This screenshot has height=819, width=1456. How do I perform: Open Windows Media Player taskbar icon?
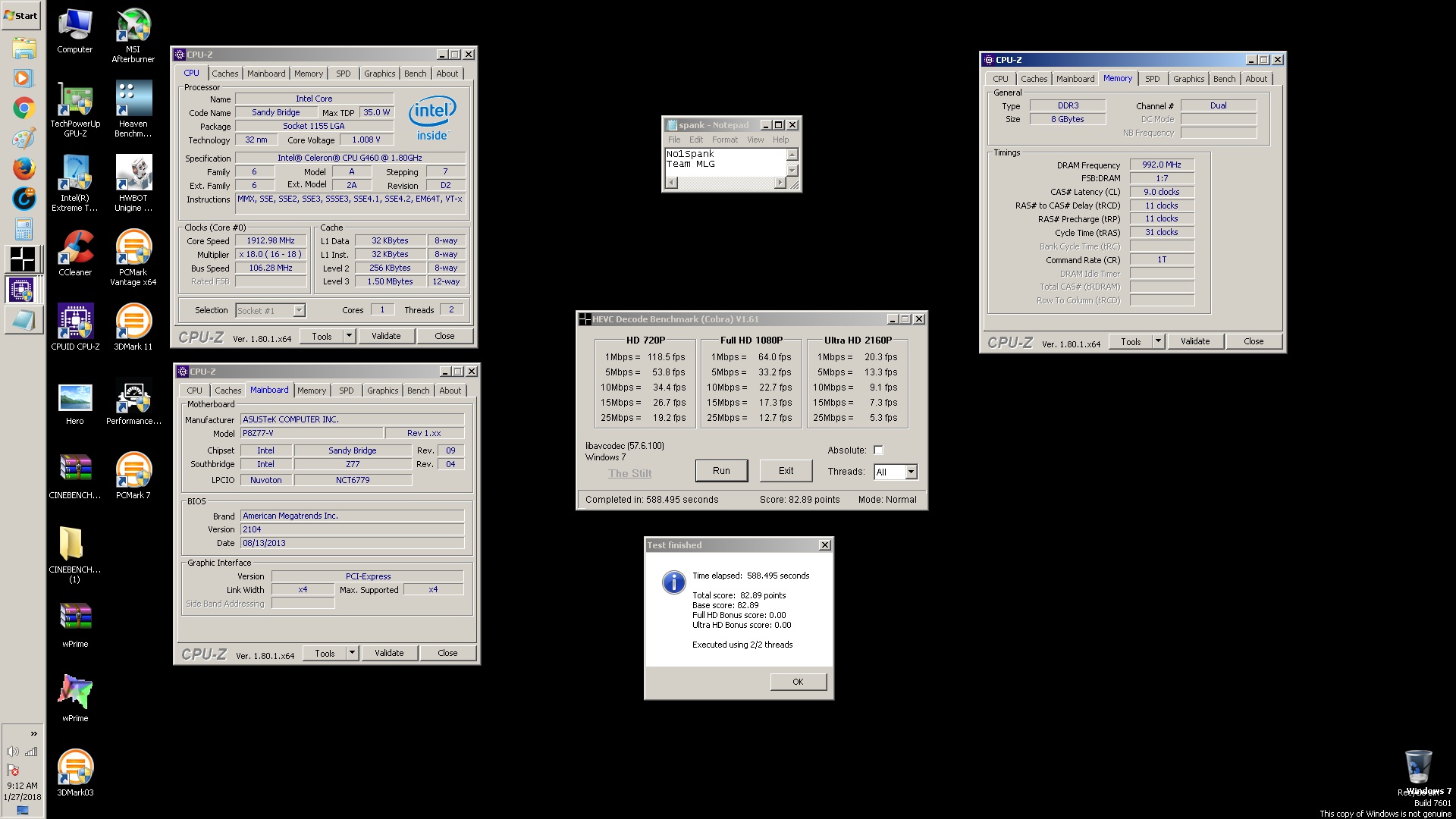click(24, 78)
